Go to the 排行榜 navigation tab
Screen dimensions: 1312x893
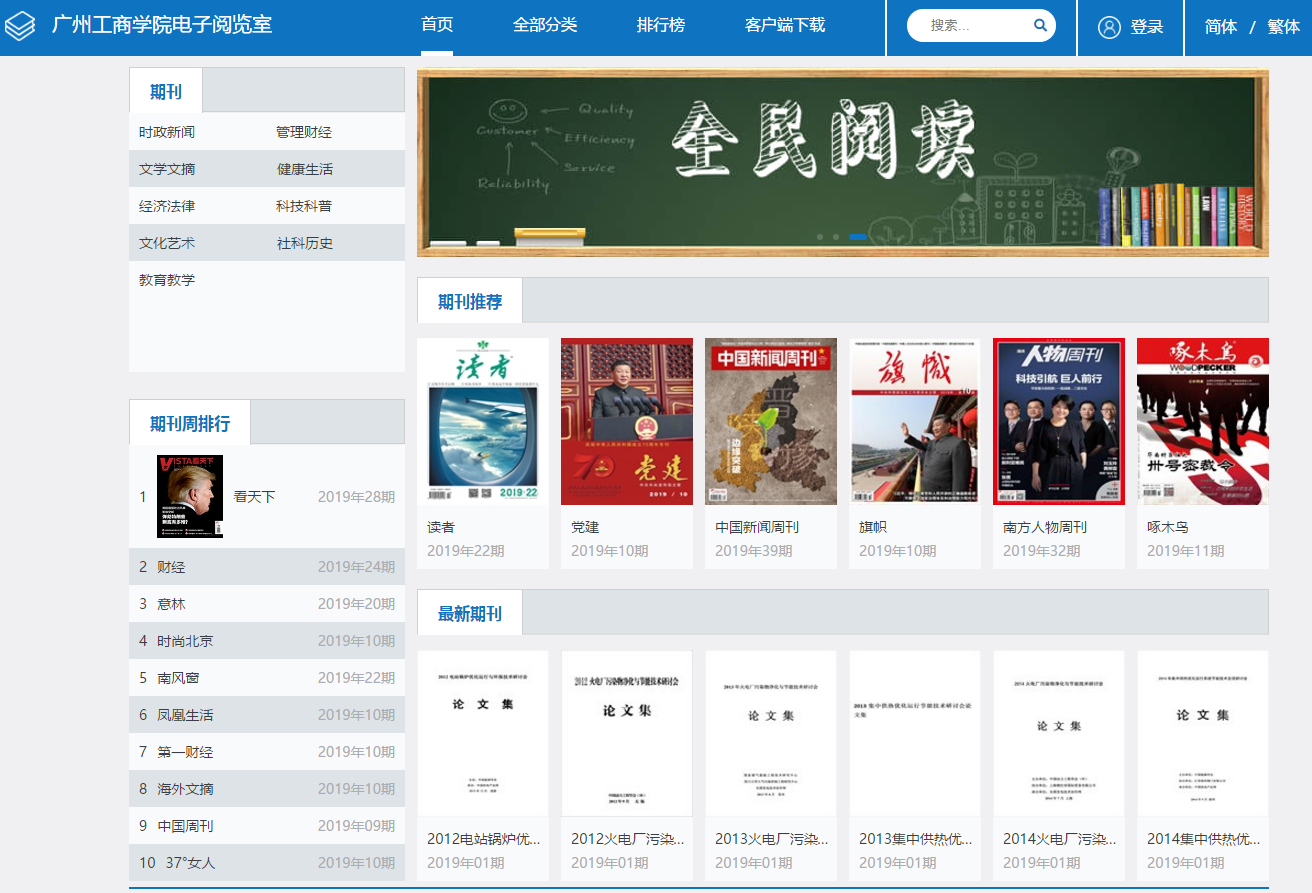(661, 26)
